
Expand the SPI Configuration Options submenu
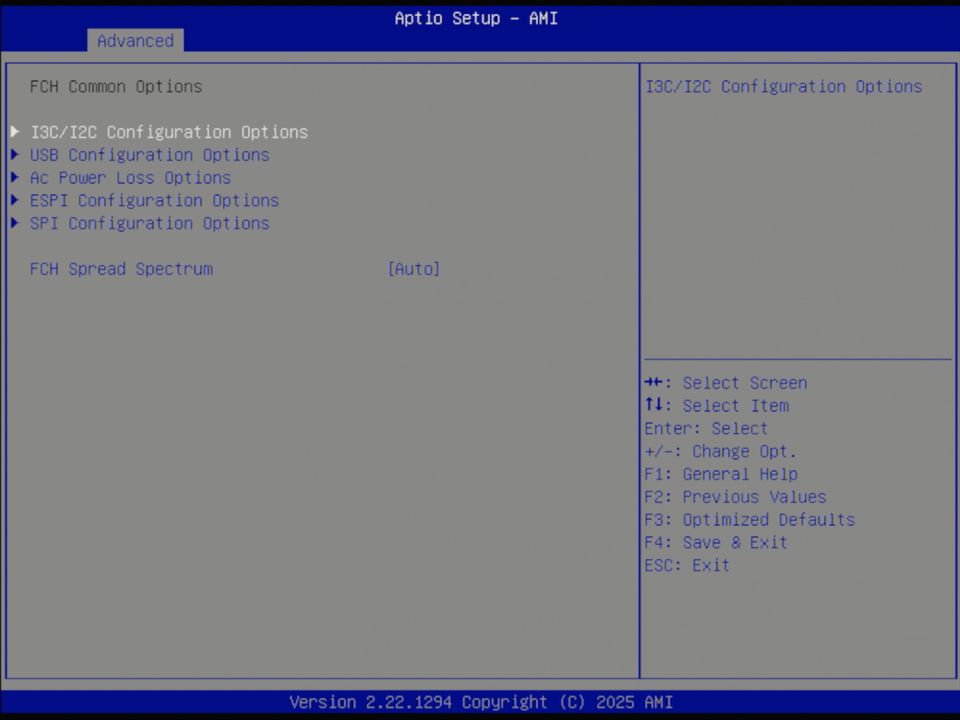(x=149, y=223)
